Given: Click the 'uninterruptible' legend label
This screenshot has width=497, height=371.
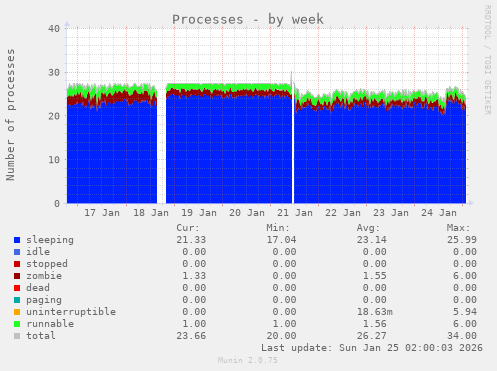Looking at the screenshot, I should (x=71, y=312).
